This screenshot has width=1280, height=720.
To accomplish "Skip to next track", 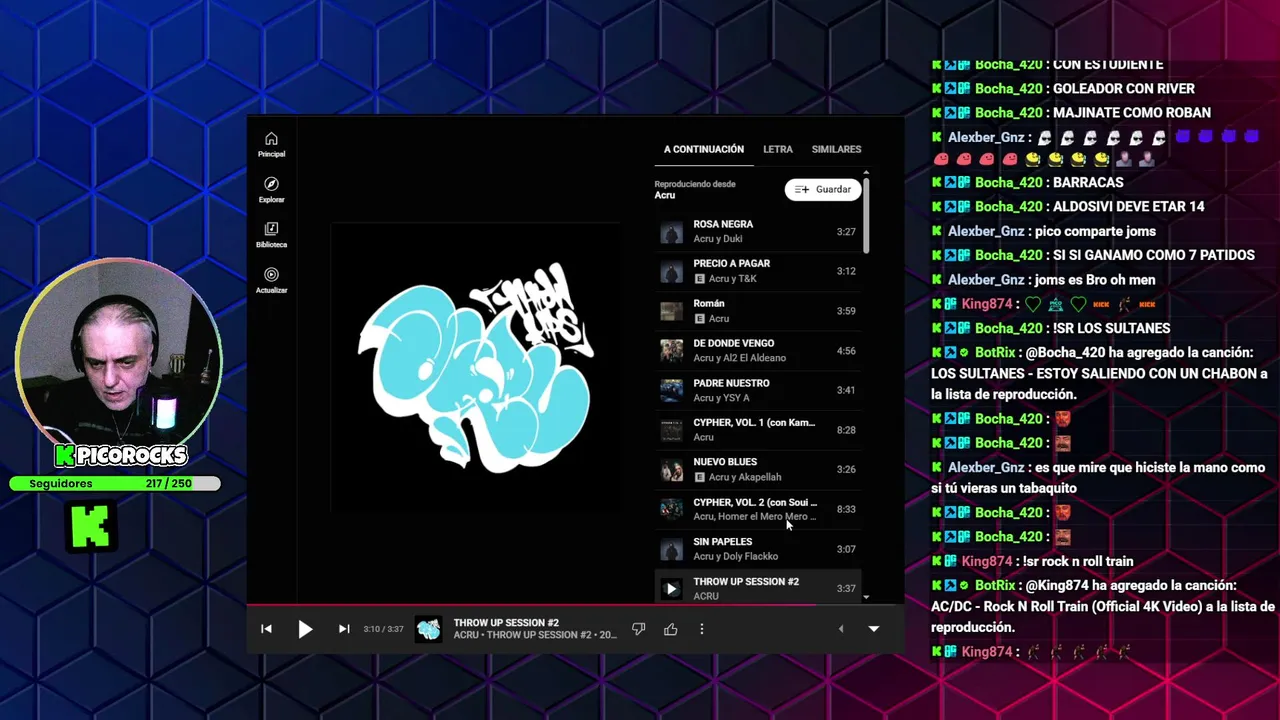I will coord(344,629).
